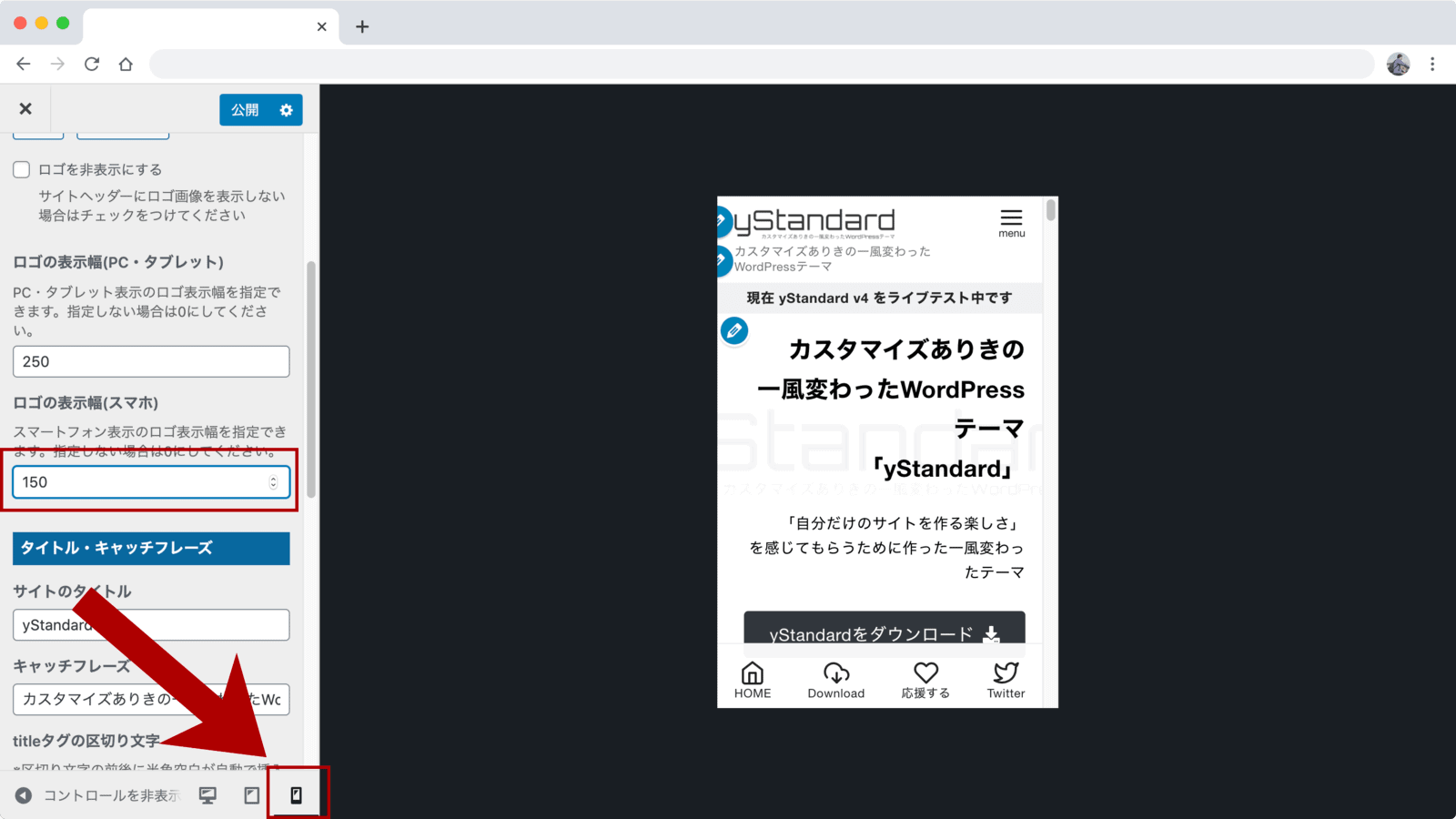Switch to desktop preview icon

[207, 795]
